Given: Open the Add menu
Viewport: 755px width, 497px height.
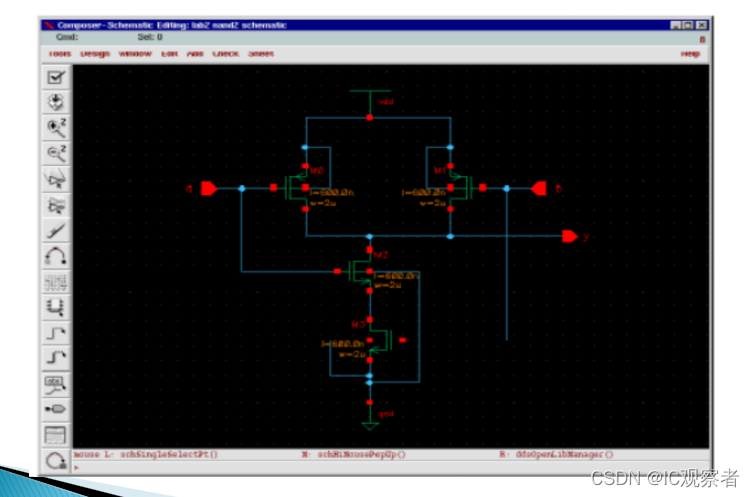Looking at the screenshot, I should pyautogui.click(x=196, y=53).
